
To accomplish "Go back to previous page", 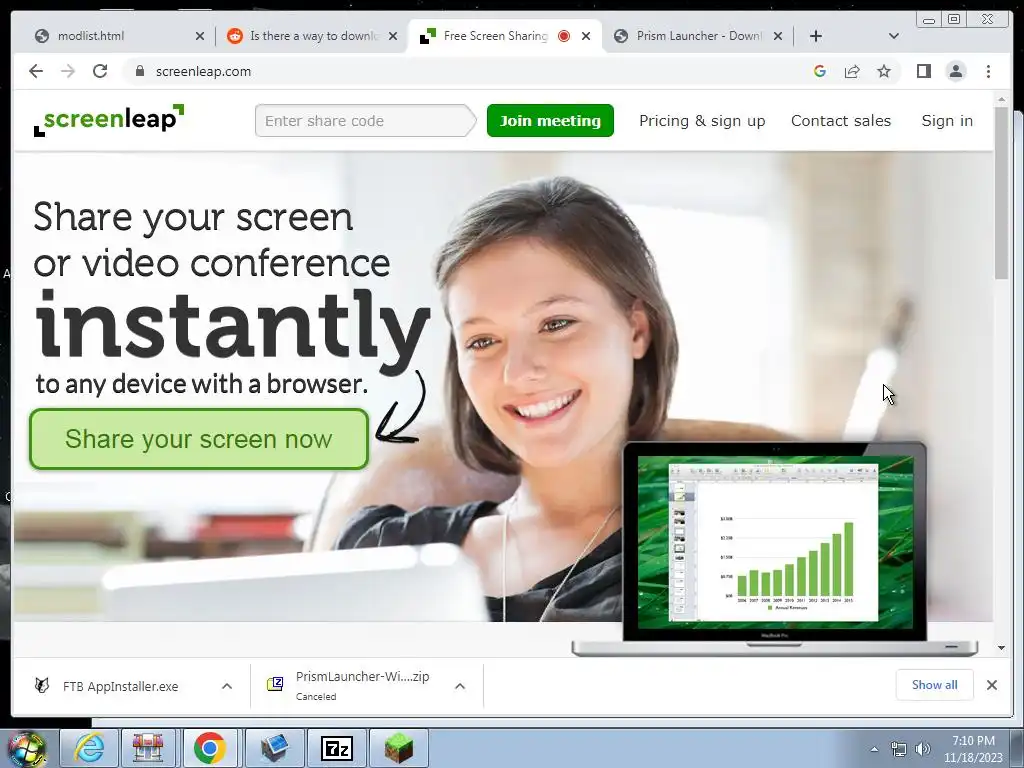I will (36, 71).
